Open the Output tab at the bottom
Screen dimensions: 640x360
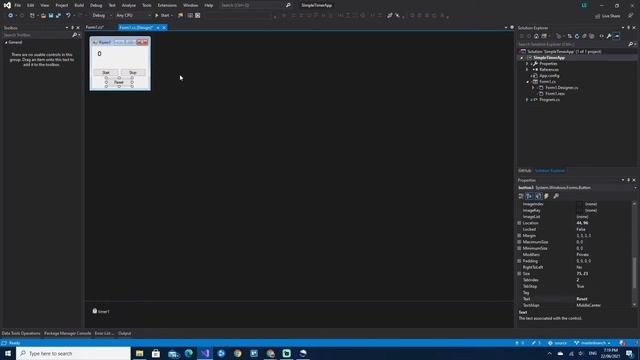[124, 333]
